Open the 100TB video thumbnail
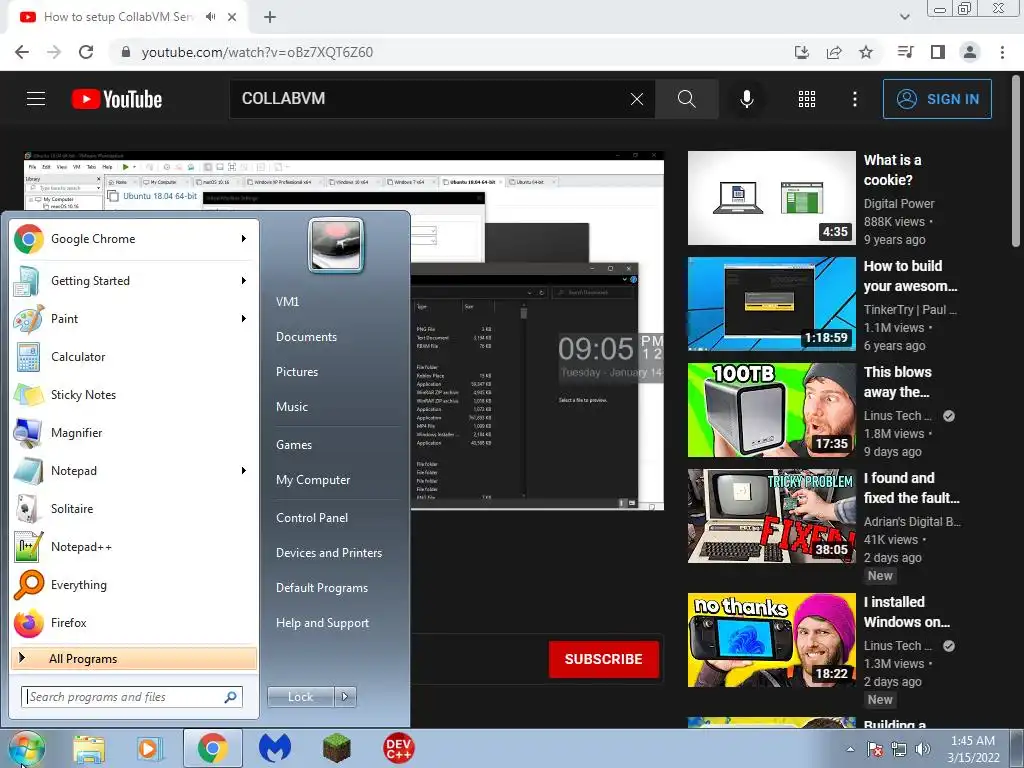 point(771,410)
